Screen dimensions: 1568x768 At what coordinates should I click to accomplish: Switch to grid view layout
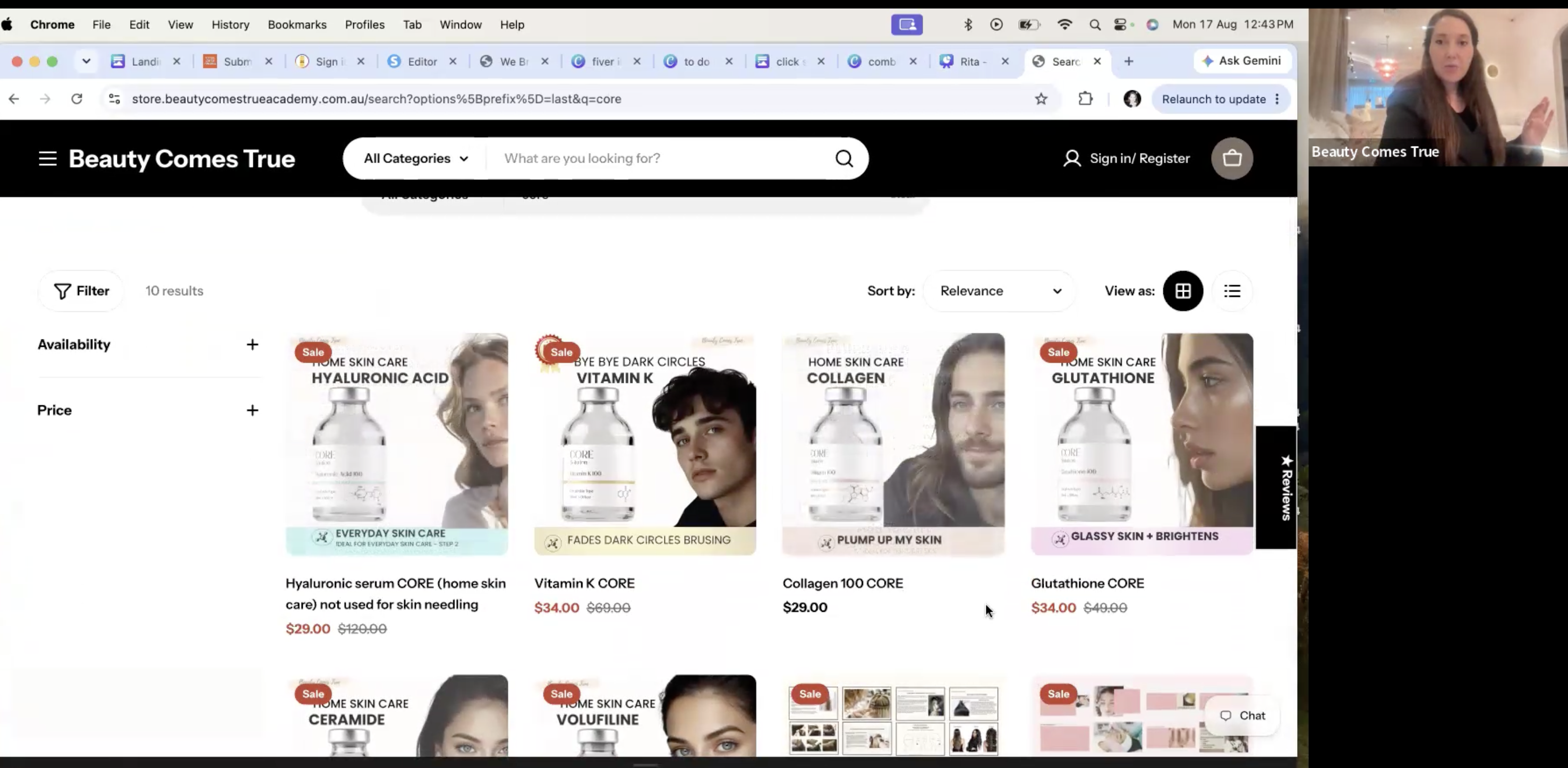pos(1183,291)
